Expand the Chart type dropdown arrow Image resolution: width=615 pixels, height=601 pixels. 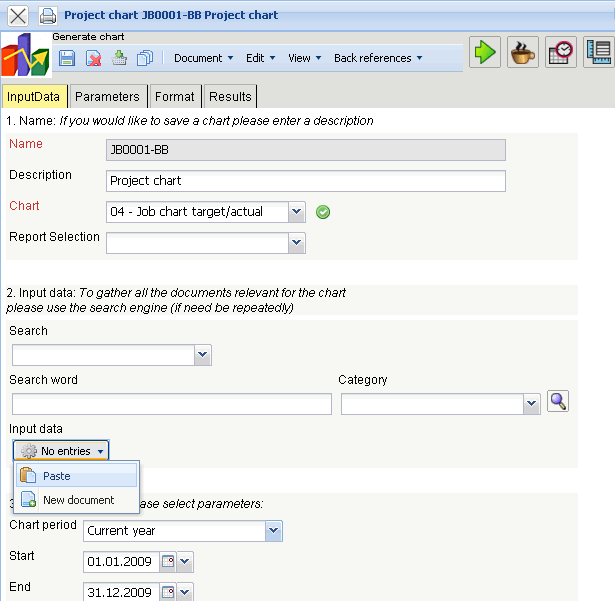[x=297, y=212]
